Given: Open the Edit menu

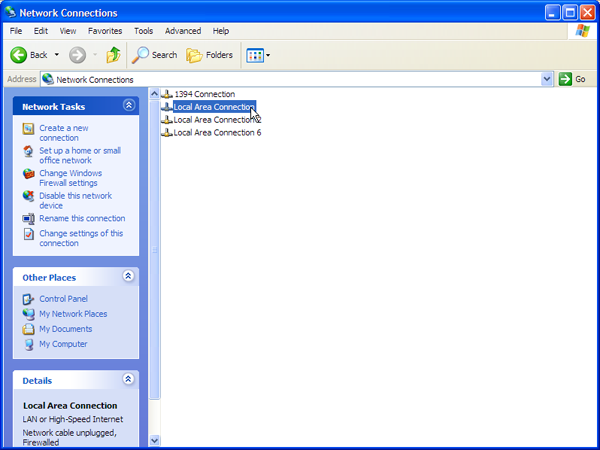Looking at the screenshot, I should pos(41,31).
